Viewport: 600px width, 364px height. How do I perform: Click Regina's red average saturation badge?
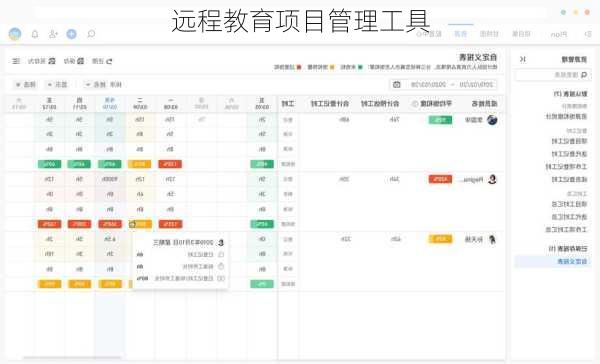pos(440,179)
